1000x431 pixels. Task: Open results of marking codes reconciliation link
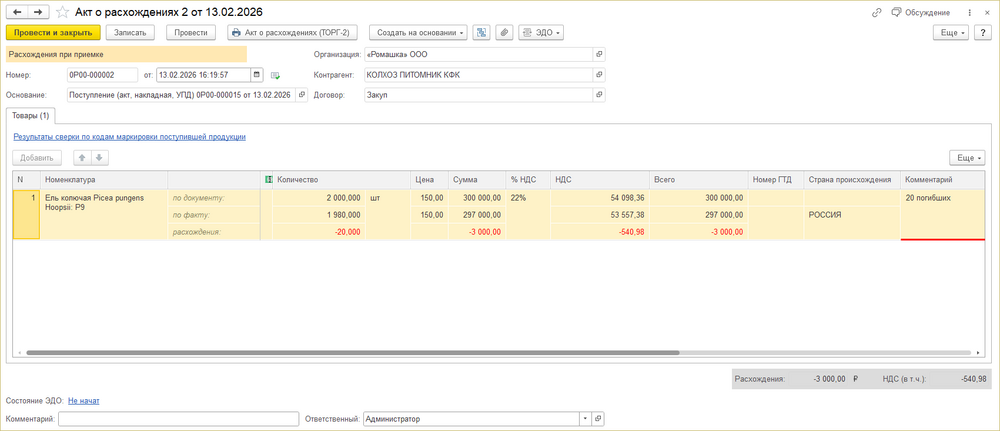[x=129, y=137]
